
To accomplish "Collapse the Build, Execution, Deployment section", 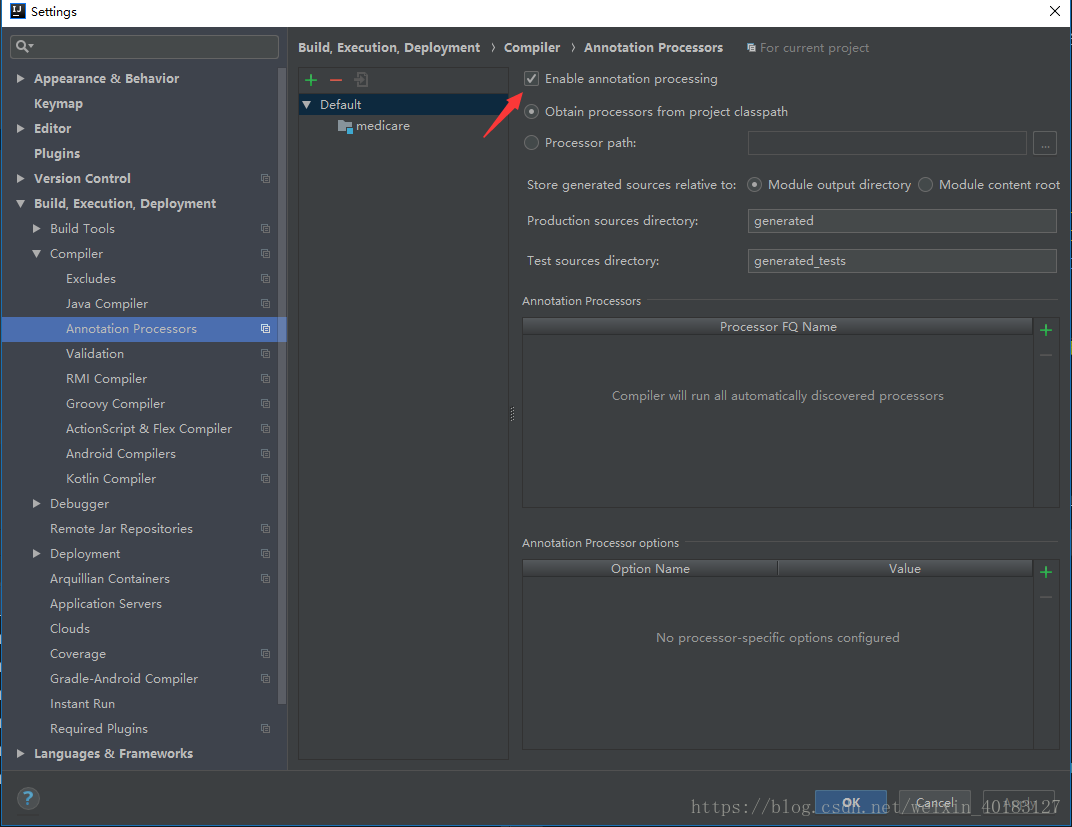I will pos(22,203).
